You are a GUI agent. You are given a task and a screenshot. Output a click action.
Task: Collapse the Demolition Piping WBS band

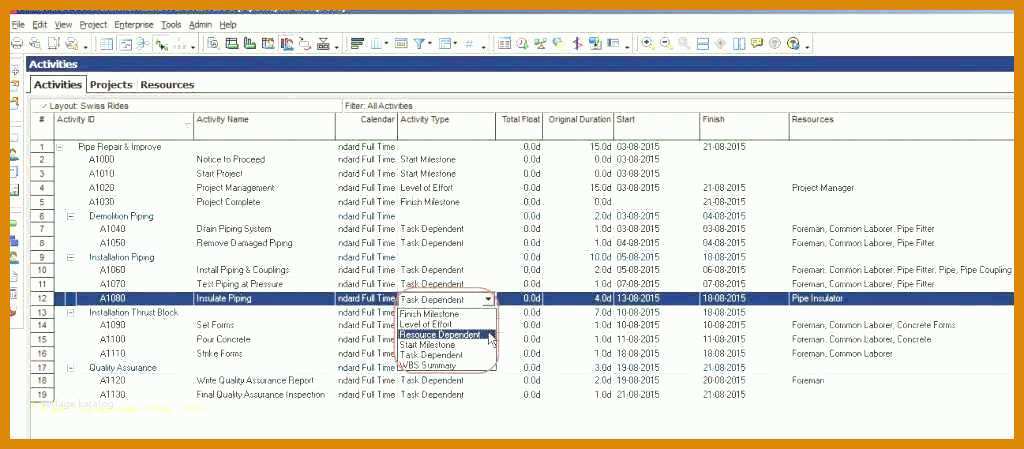click(71, 216)
